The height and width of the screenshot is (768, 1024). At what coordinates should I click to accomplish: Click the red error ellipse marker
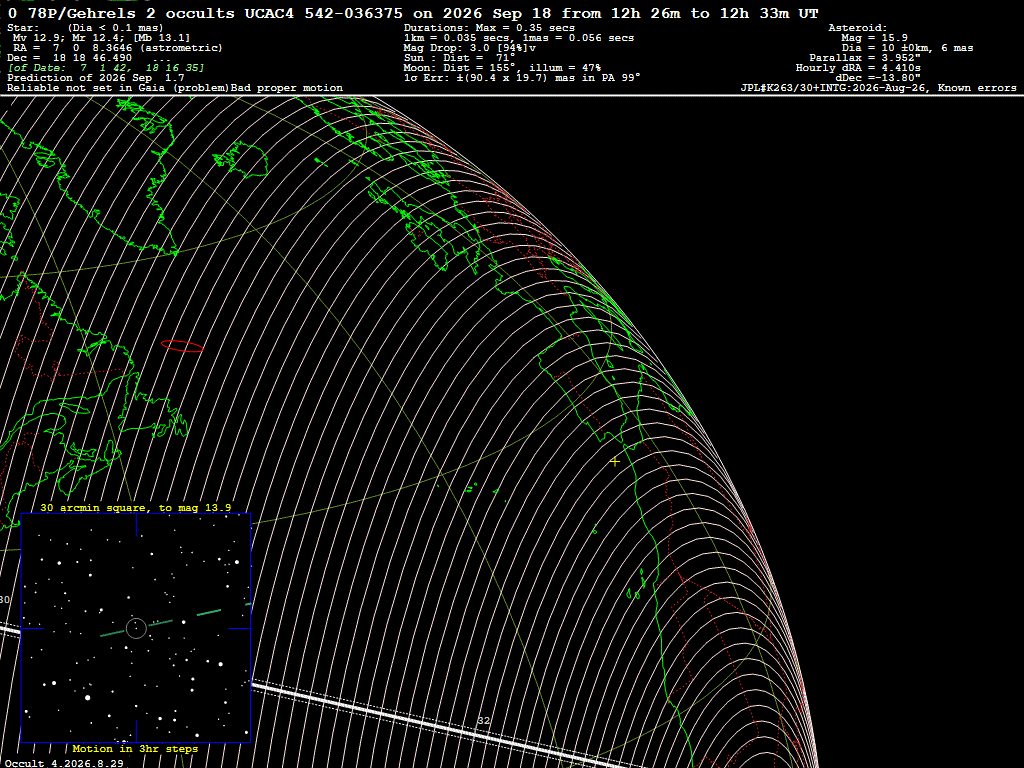tap(182, 346)
